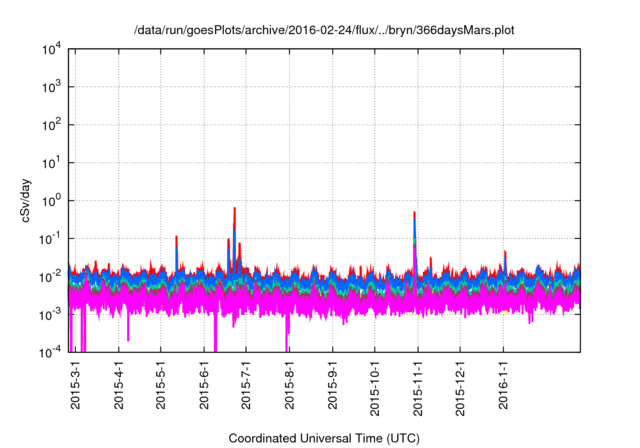Click the 2016-1-1 date tick label
The width and height of the screenshot is (640, 448).
[x=503, y=385]
